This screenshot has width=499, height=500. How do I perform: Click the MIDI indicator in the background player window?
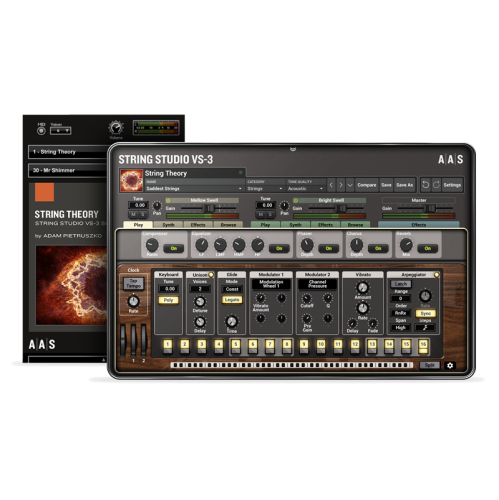point(41,131)
